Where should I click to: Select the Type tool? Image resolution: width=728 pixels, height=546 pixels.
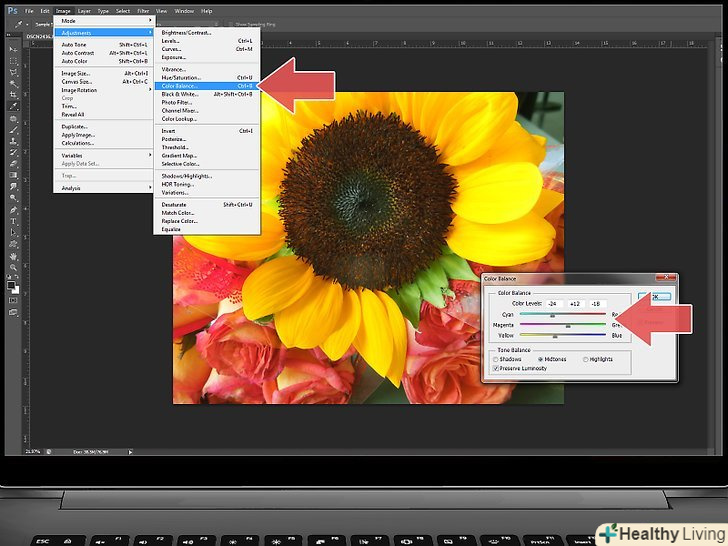13,221
